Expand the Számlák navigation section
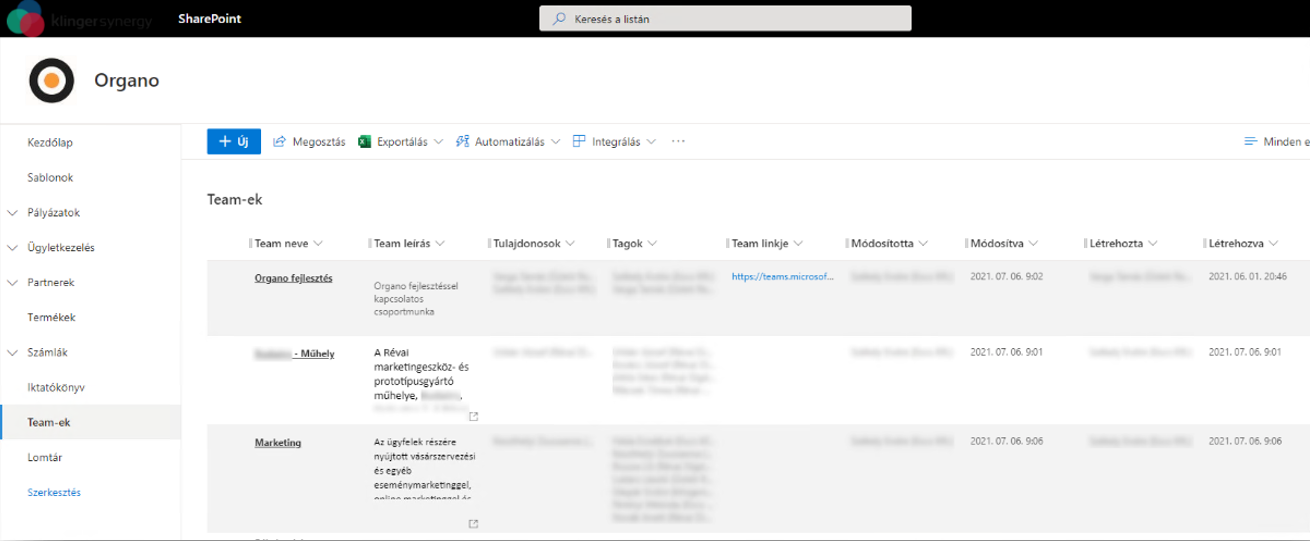The width and height of the screenshot is (1310, 541). click(13, 353)
